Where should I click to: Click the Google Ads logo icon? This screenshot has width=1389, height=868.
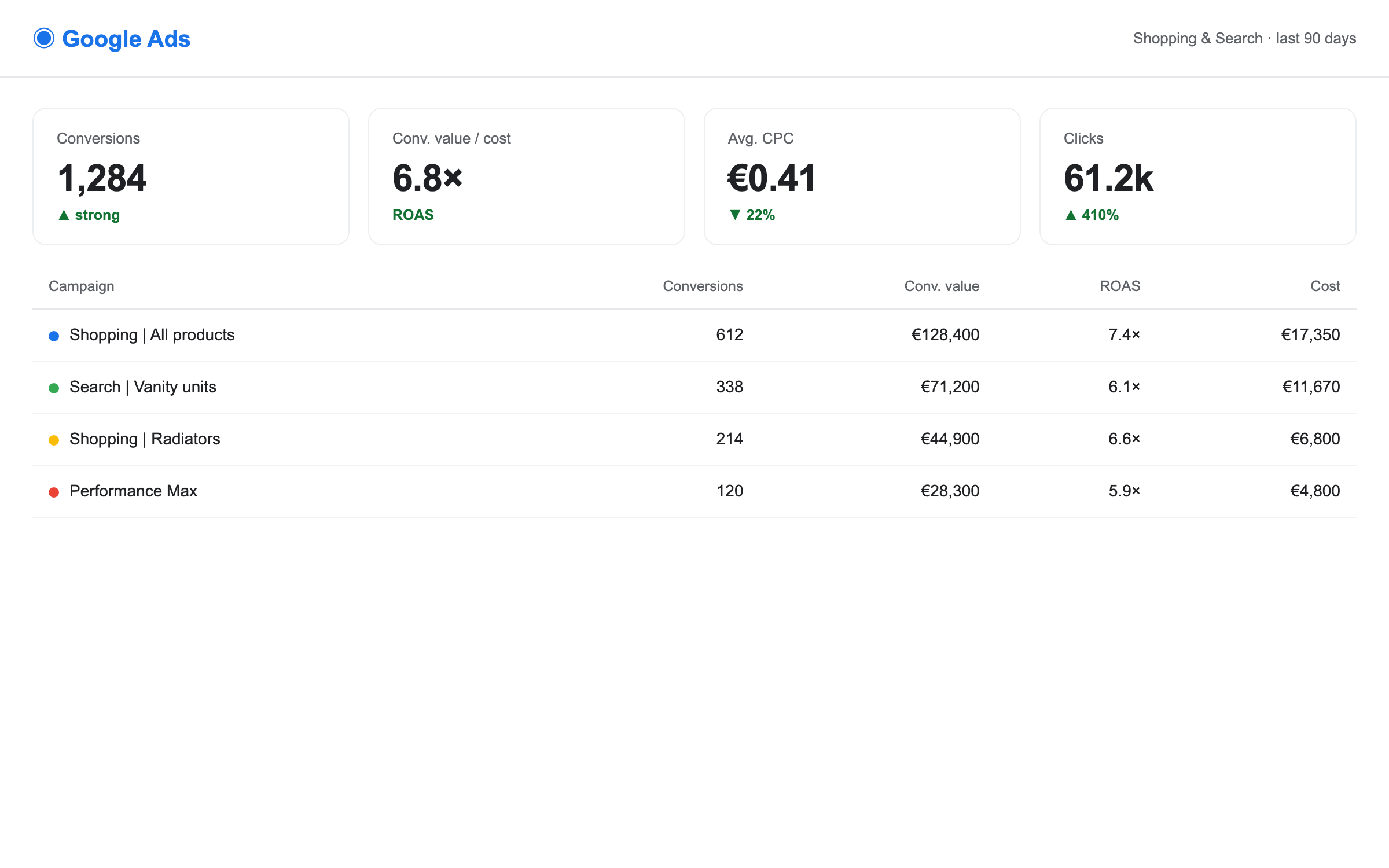[x=44, y=38]
